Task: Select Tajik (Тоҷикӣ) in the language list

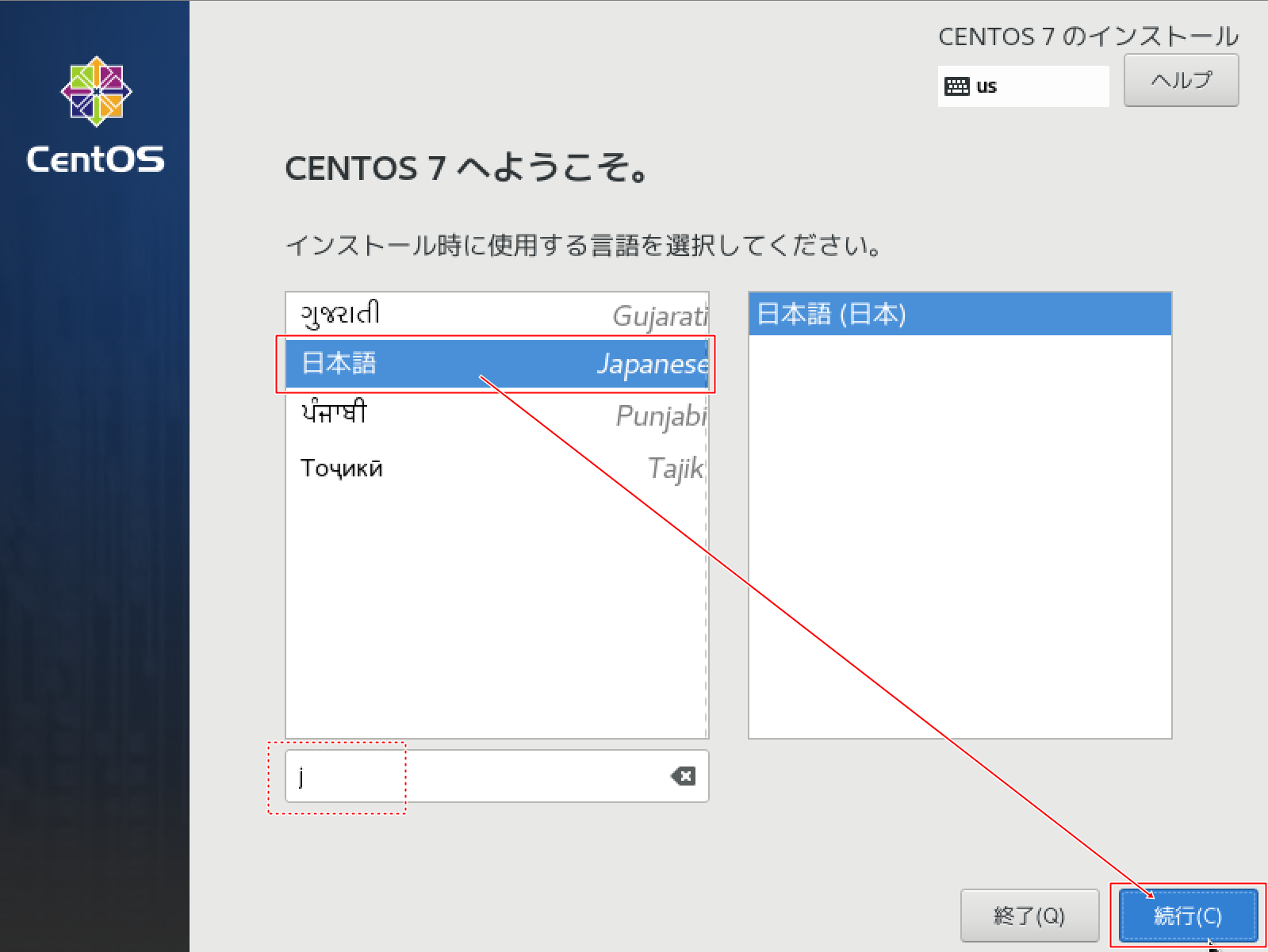Action: click(x=496, y=468)
